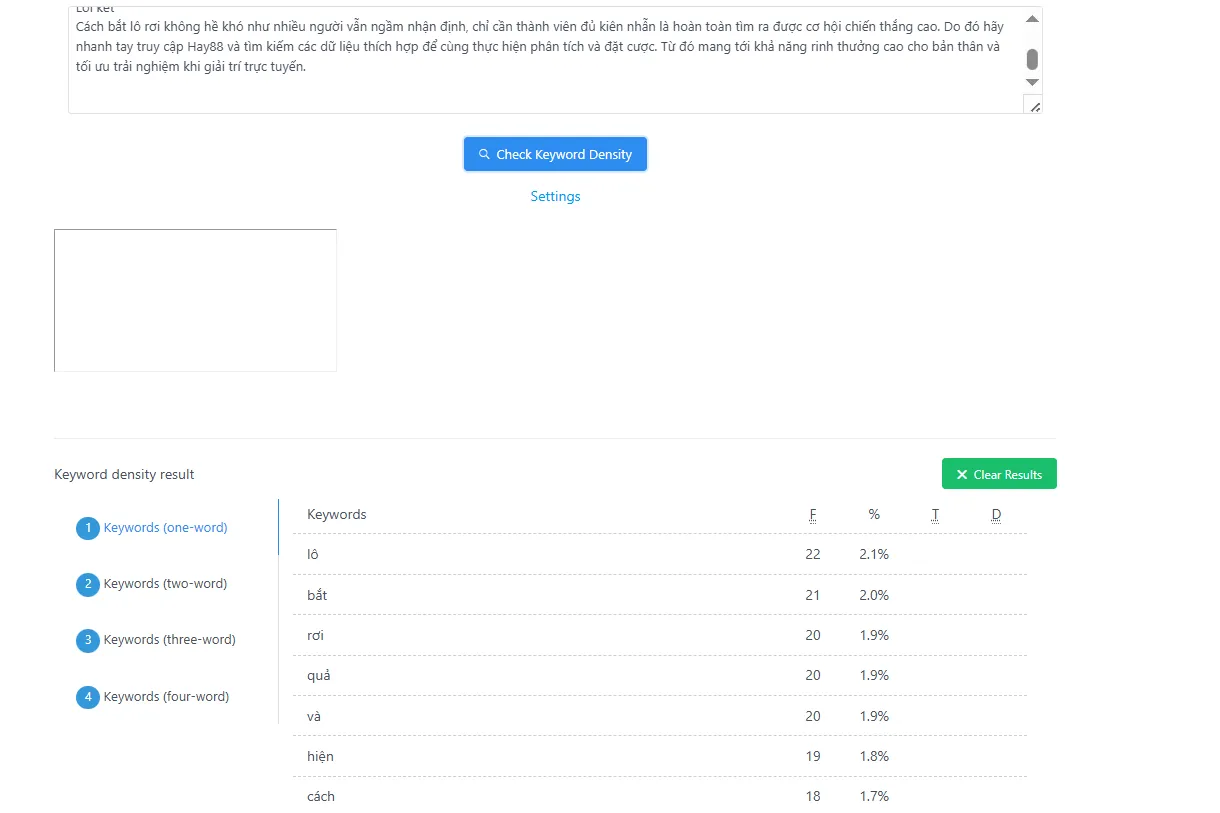Viewport: 1220px width, 813px height.
Task: Click numbered circle 4 for four-word keywords
Action: [x=88, y=697]
